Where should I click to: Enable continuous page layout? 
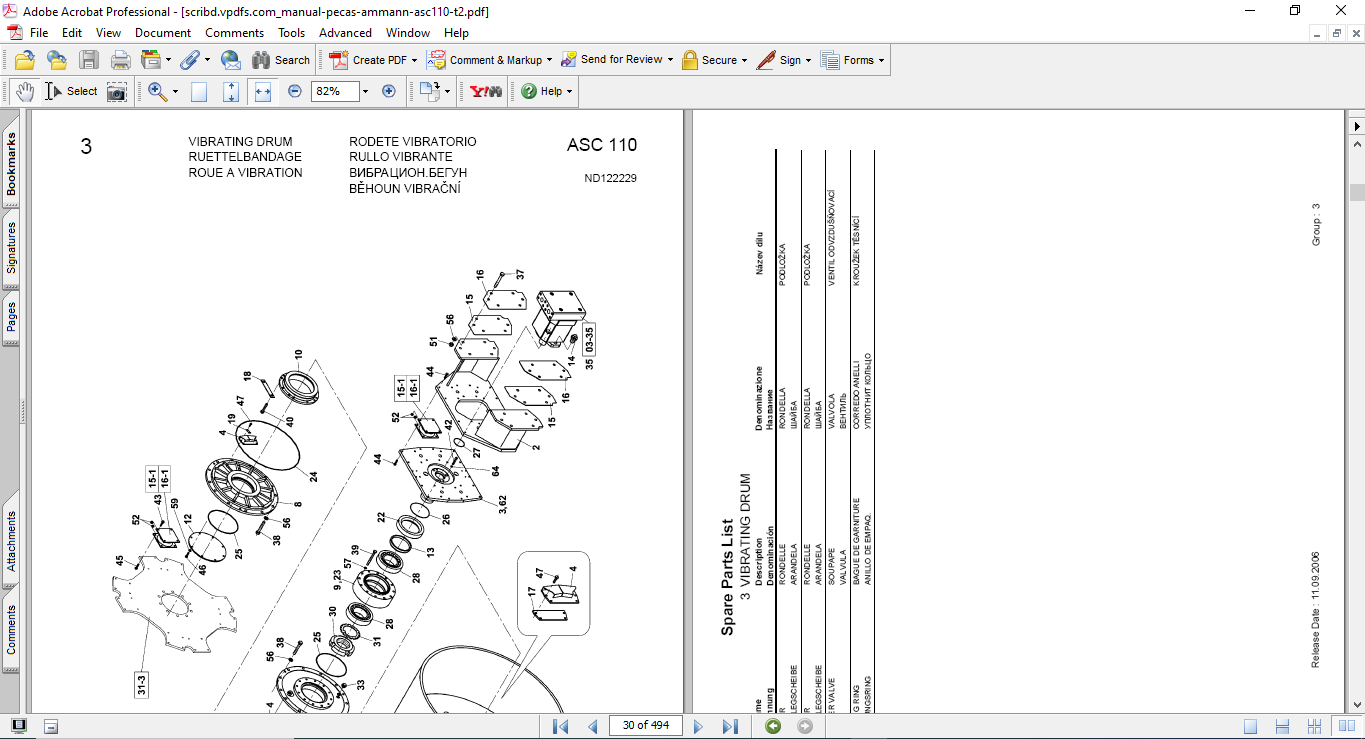point(1283,726)
